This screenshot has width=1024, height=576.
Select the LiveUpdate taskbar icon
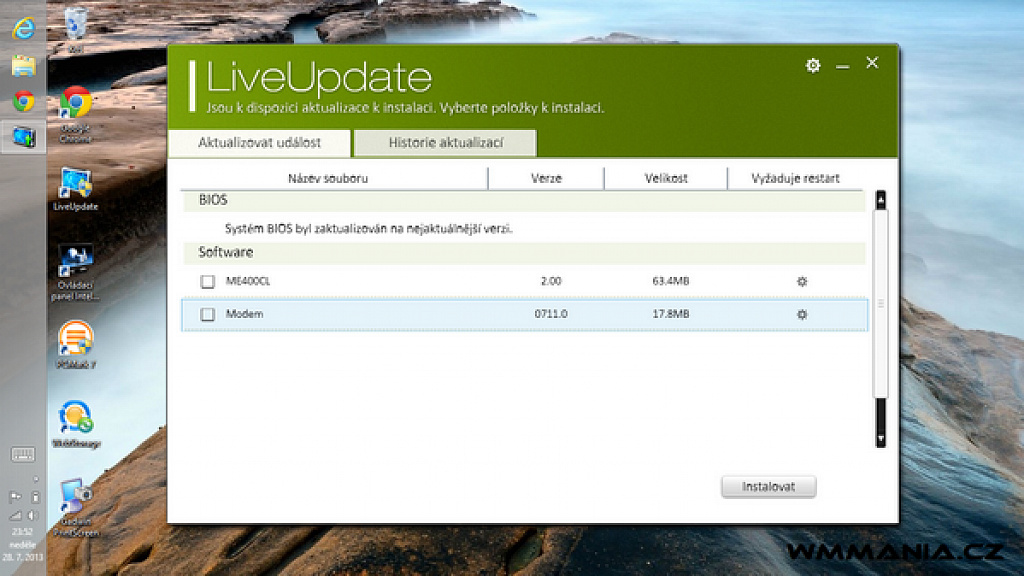pos(24,136)
